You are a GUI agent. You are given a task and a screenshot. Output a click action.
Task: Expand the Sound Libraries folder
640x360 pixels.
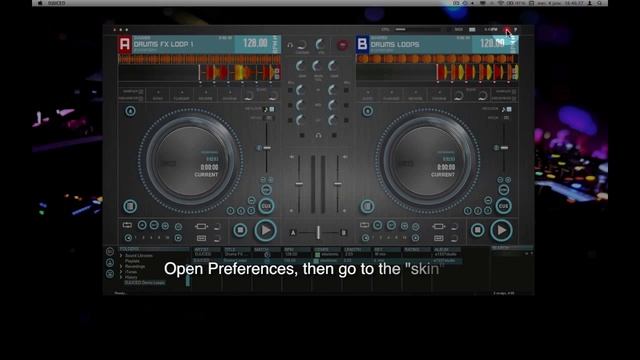121,256
